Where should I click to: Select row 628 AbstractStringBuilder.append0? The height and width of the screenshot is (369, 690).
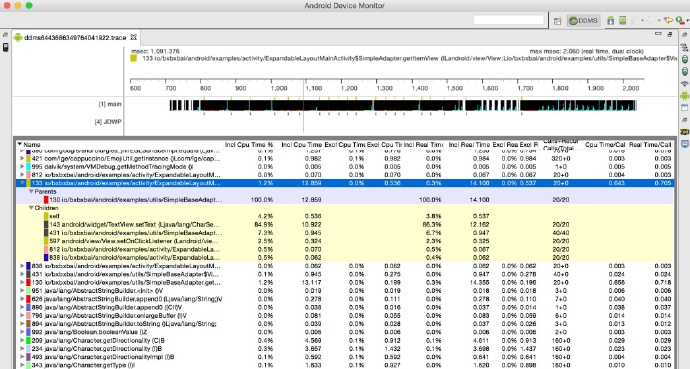[x=344, y=299]
